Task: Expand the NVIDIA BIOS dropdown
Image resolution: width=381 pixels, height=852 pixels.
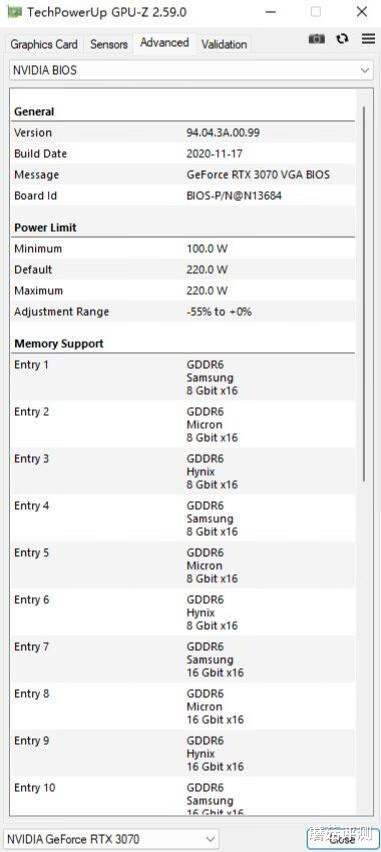Action: (191, 71)
